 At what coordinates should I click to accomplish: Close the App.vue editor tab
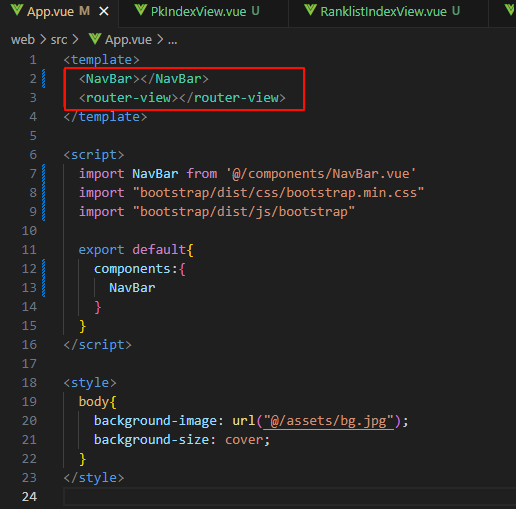coord(104,12)
